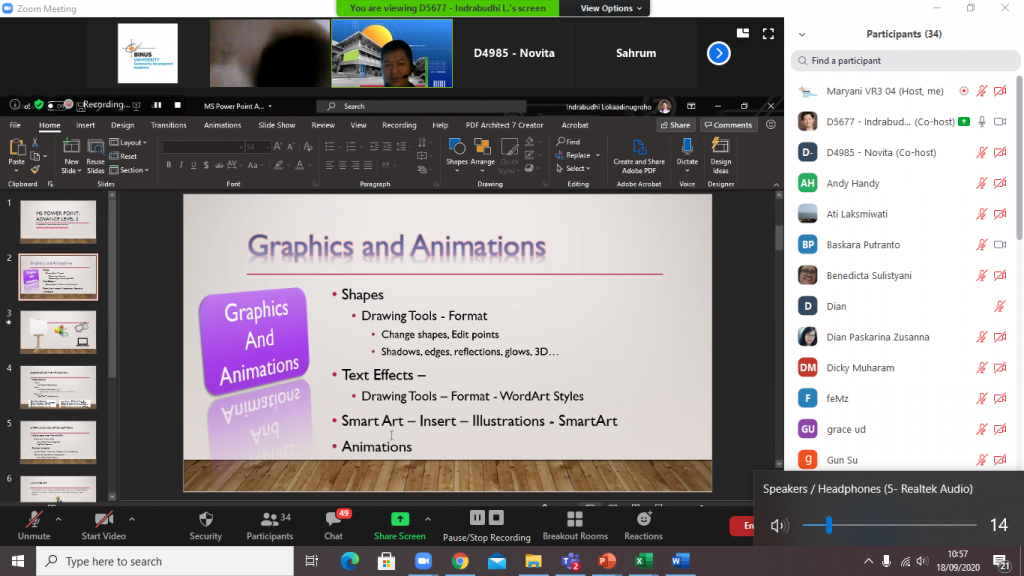This screenshot has height=576, width=1024.
Task: Unmute the microphone in Zoom toolbar
Action: [35, 520]
